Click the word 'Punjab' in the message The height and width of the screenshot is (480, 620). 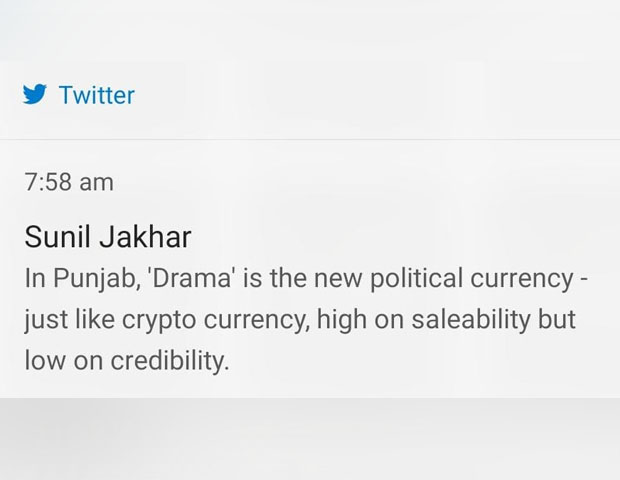coord(96,280)
